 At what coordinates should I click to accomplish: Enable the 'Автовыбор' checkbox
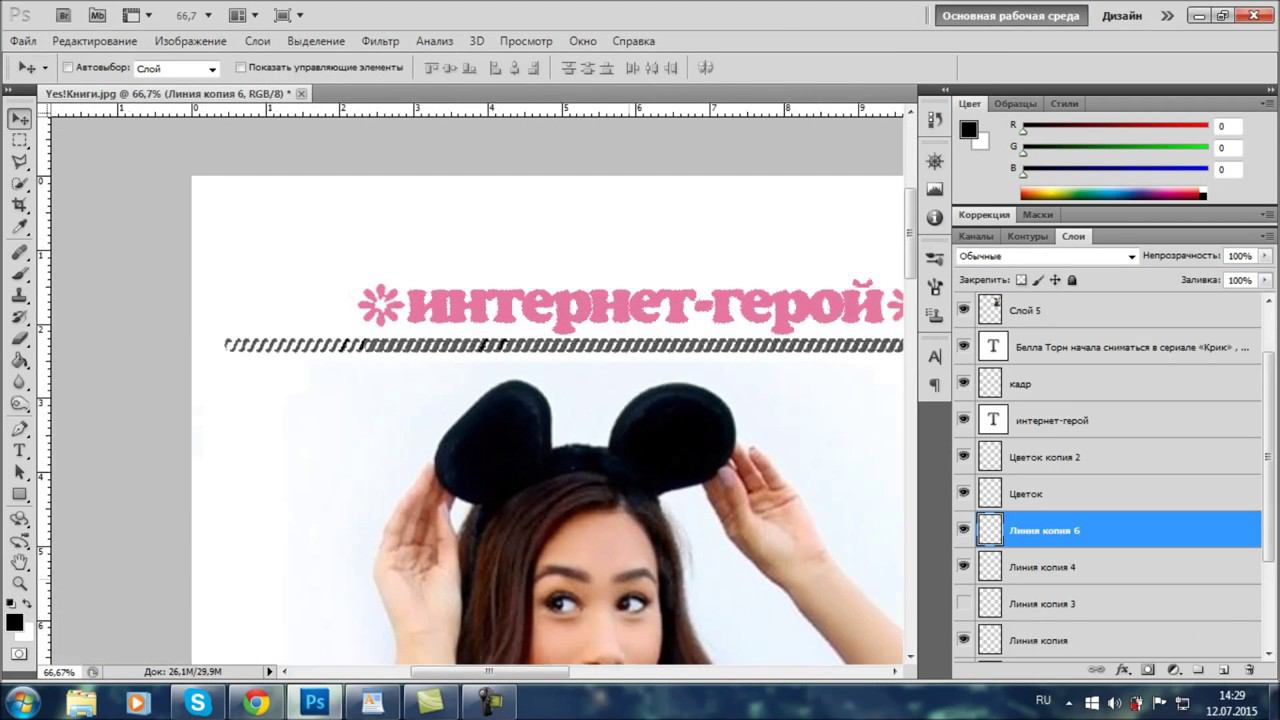68,68
